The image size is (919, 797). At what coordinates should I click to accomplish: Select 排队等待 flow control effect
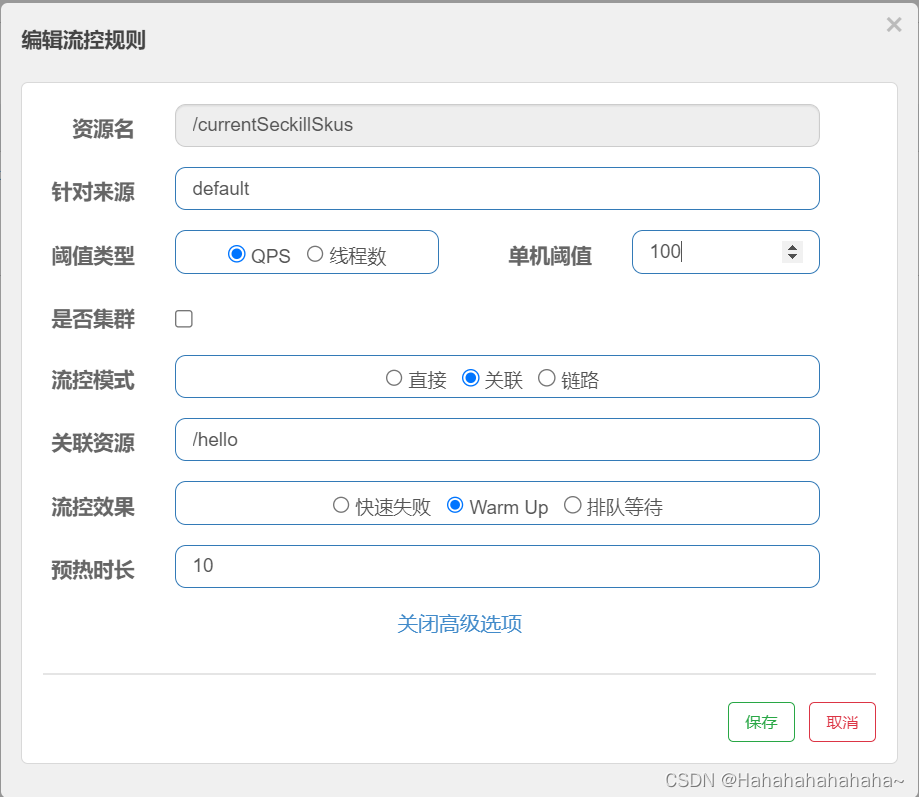[x=572, y=505]
